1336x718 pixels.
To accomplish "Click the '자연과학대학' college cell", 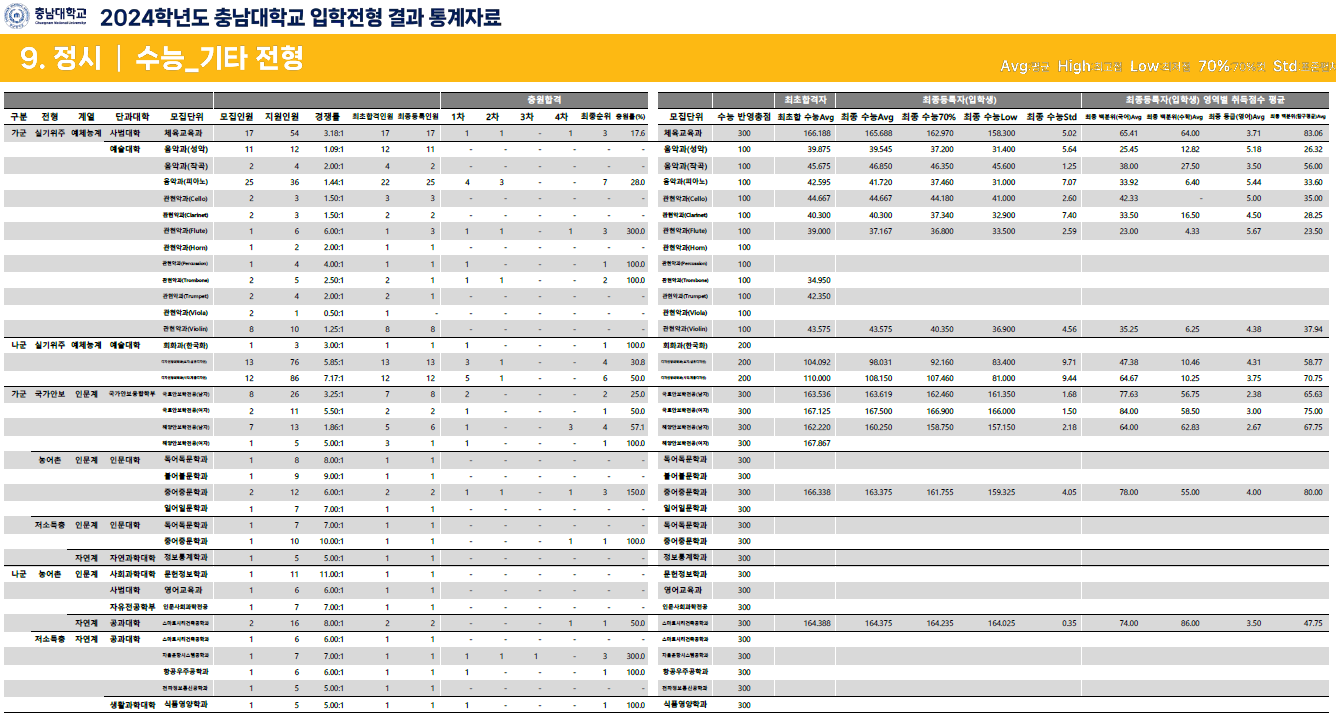I will click(133, 558).
